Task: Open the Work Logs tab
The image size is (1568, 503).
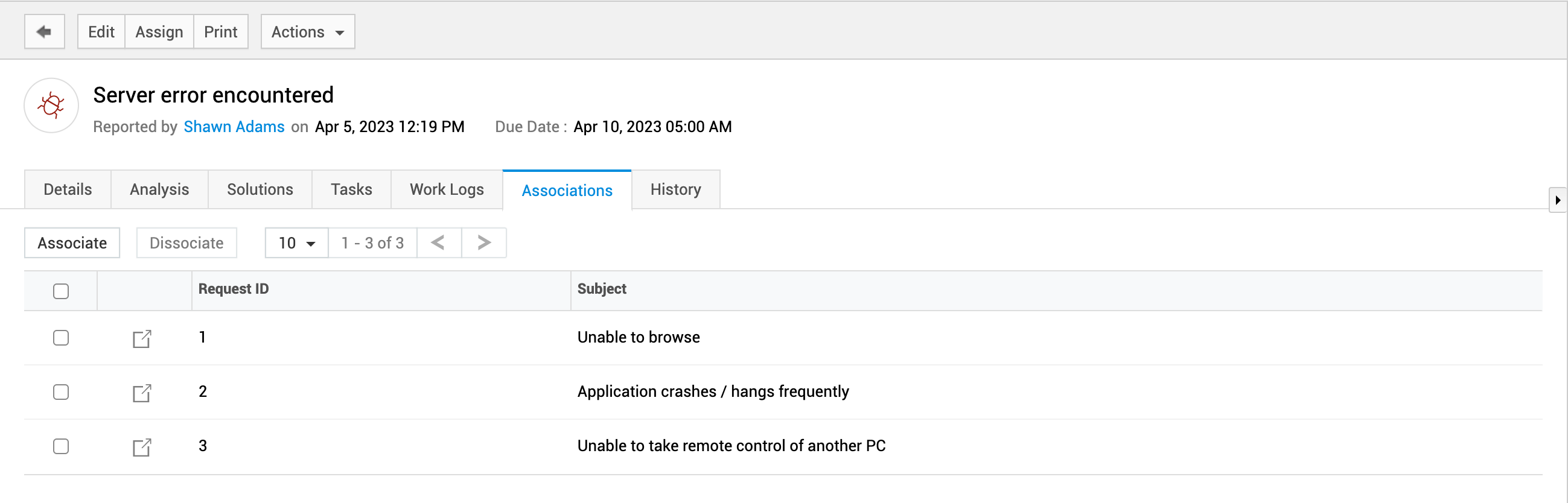Action: (x=446, y=190)
